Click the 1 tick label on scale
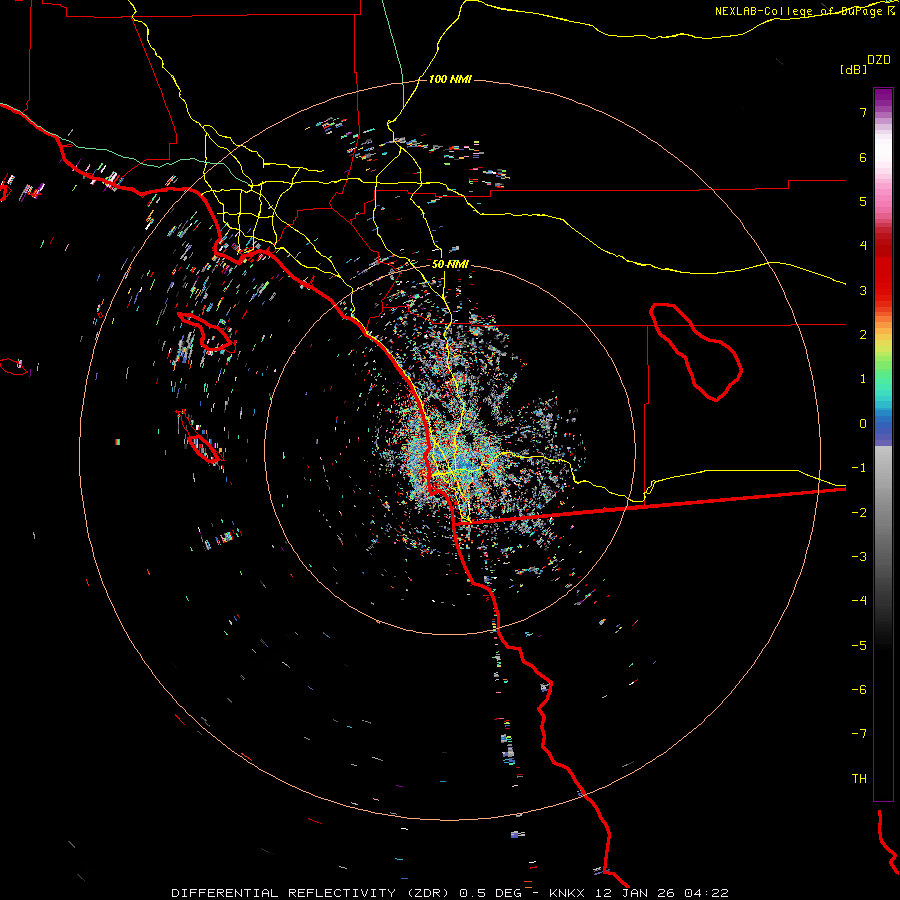900x900 pixels. click(x=863, y=379)
